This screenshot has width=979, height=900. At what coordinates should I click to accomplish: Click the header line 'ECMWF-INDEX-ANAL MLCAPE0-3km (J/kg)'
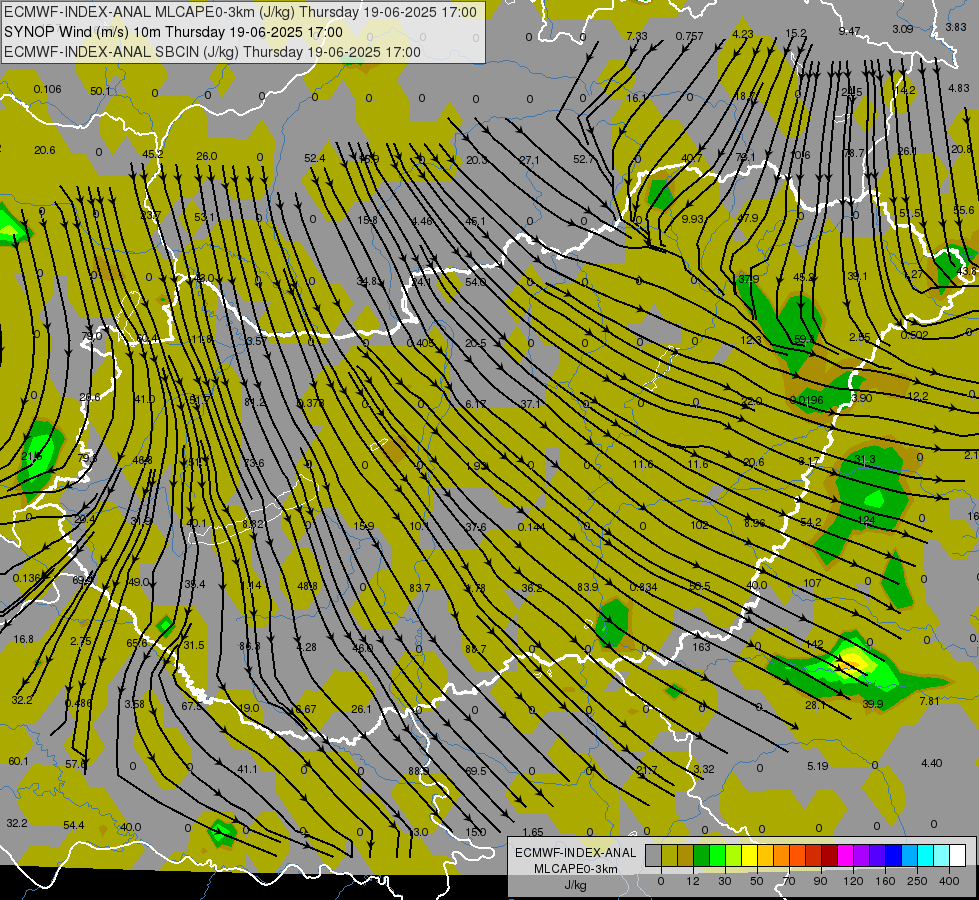240,12
